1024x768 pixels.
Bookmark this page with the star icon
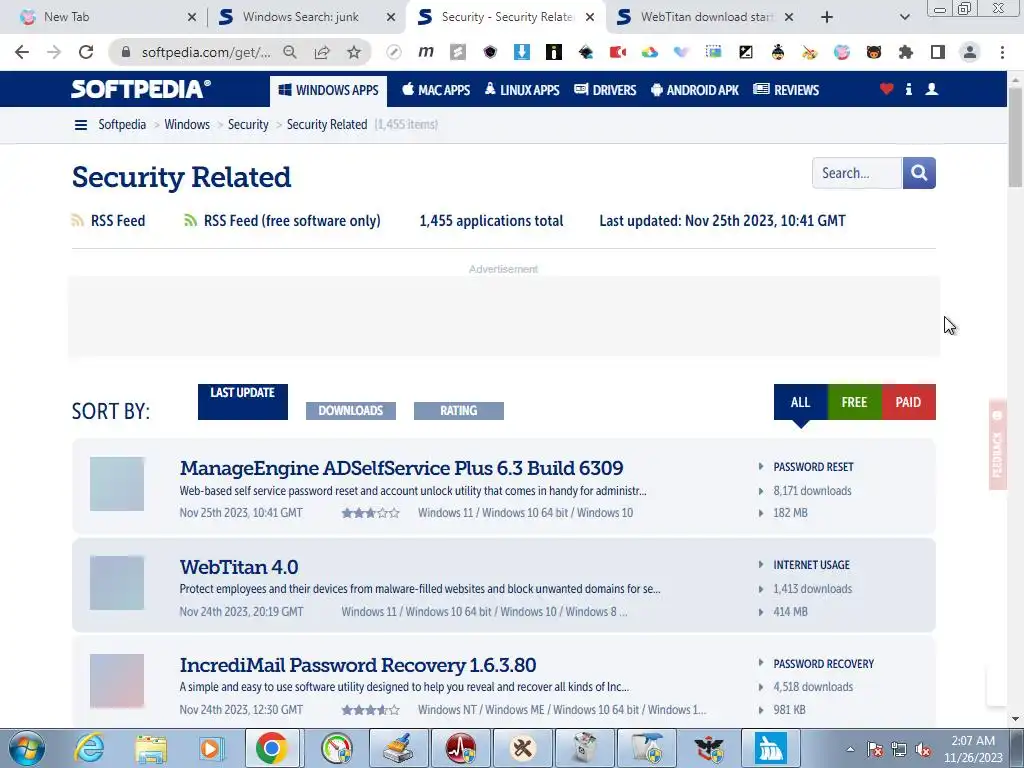coord(354,52)
